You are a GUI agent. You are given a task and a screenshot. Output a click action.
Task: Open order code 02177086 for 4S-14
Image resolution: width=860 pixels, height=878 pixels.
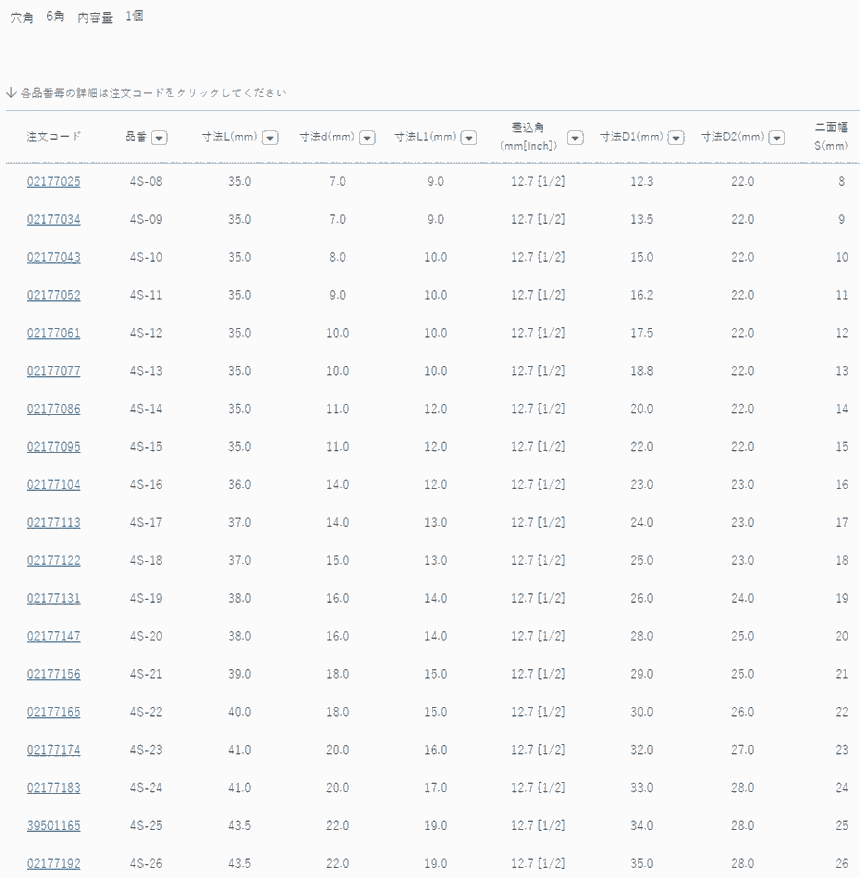point(54,409)
